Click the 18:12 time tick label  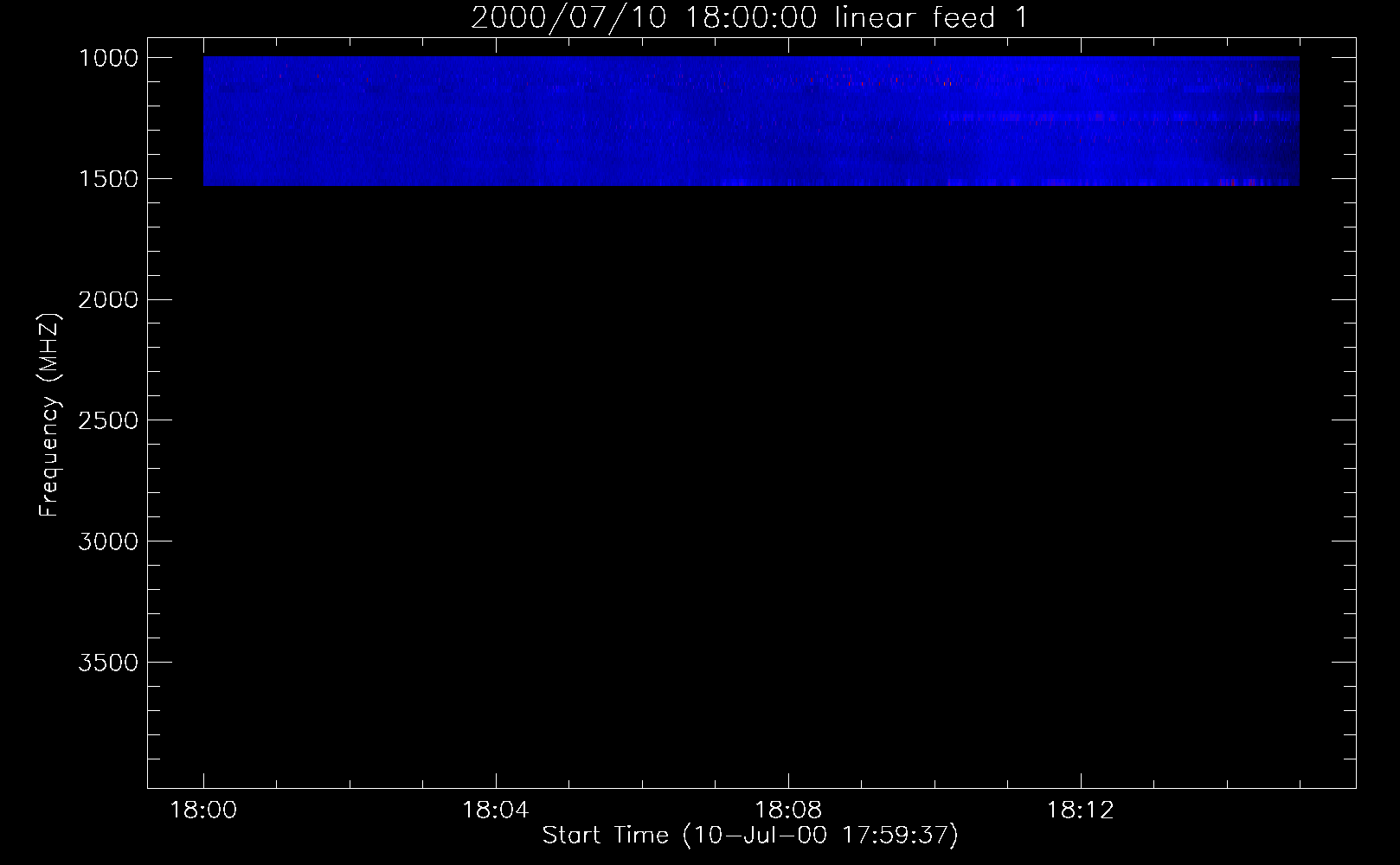pos(1080,811)
